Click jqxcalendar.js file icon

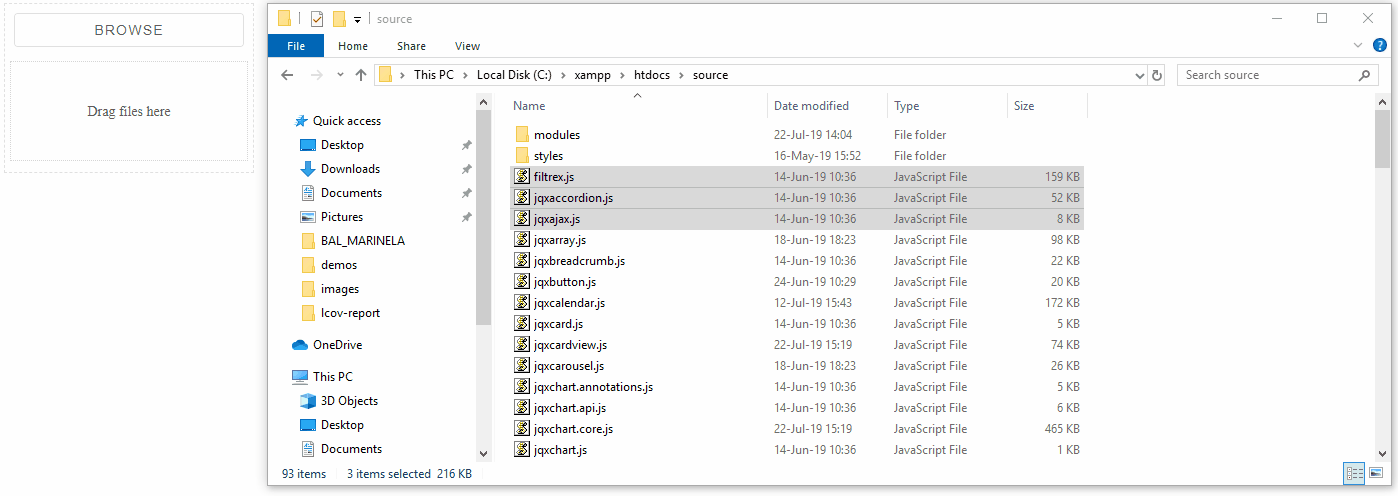521,303
